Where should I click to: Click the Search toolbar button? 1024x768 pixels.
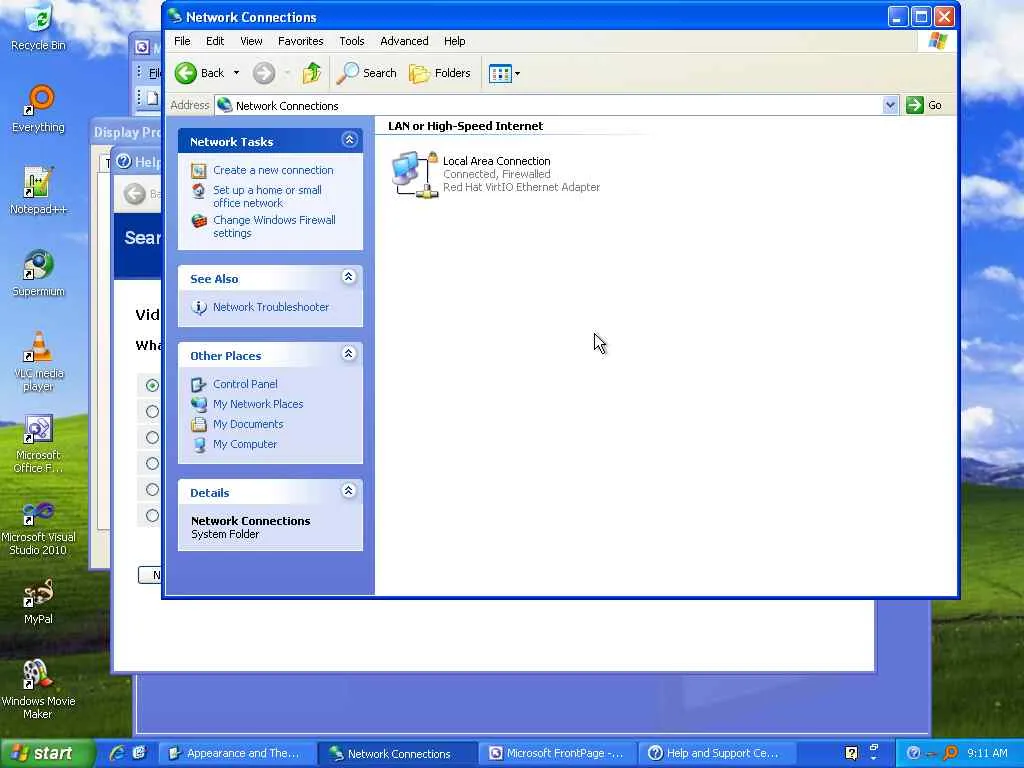point(366,73)
